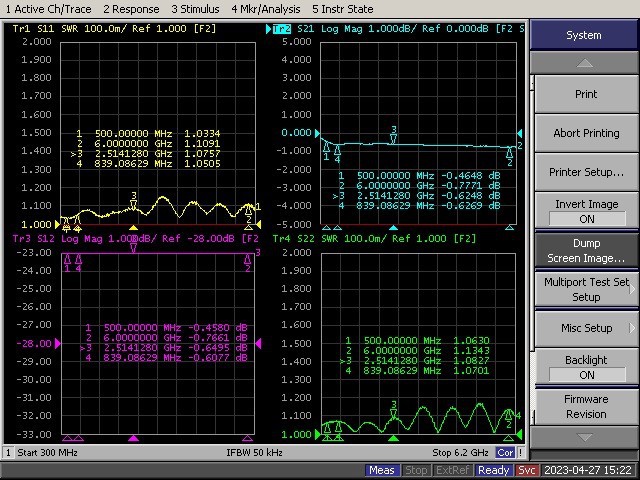
Task: Click the System softkey header
Action: pyautogui.click(x=584, y=35)
